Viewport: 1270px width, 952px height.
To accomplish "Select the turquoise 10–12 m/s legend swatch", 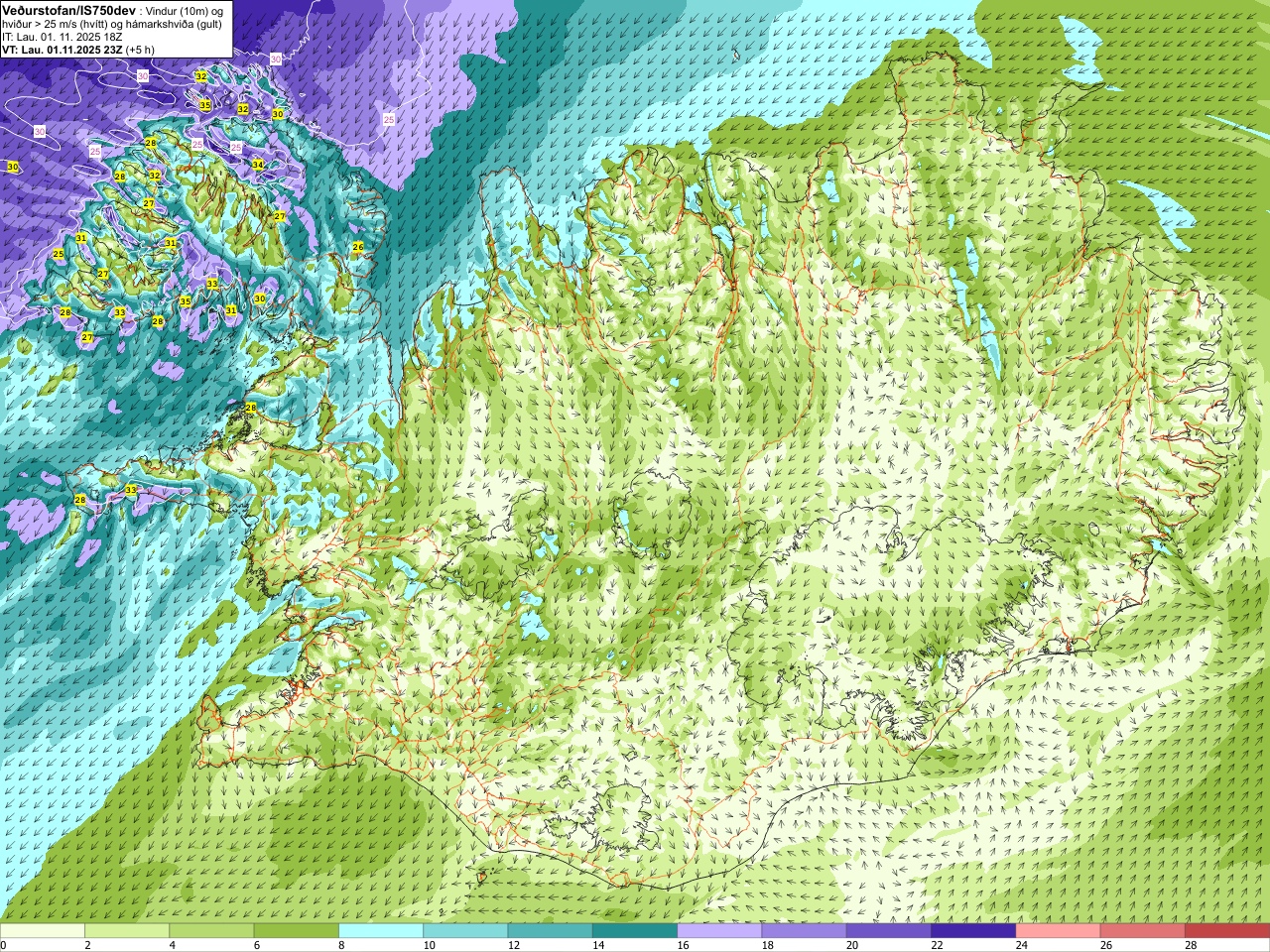I will 465,931.
